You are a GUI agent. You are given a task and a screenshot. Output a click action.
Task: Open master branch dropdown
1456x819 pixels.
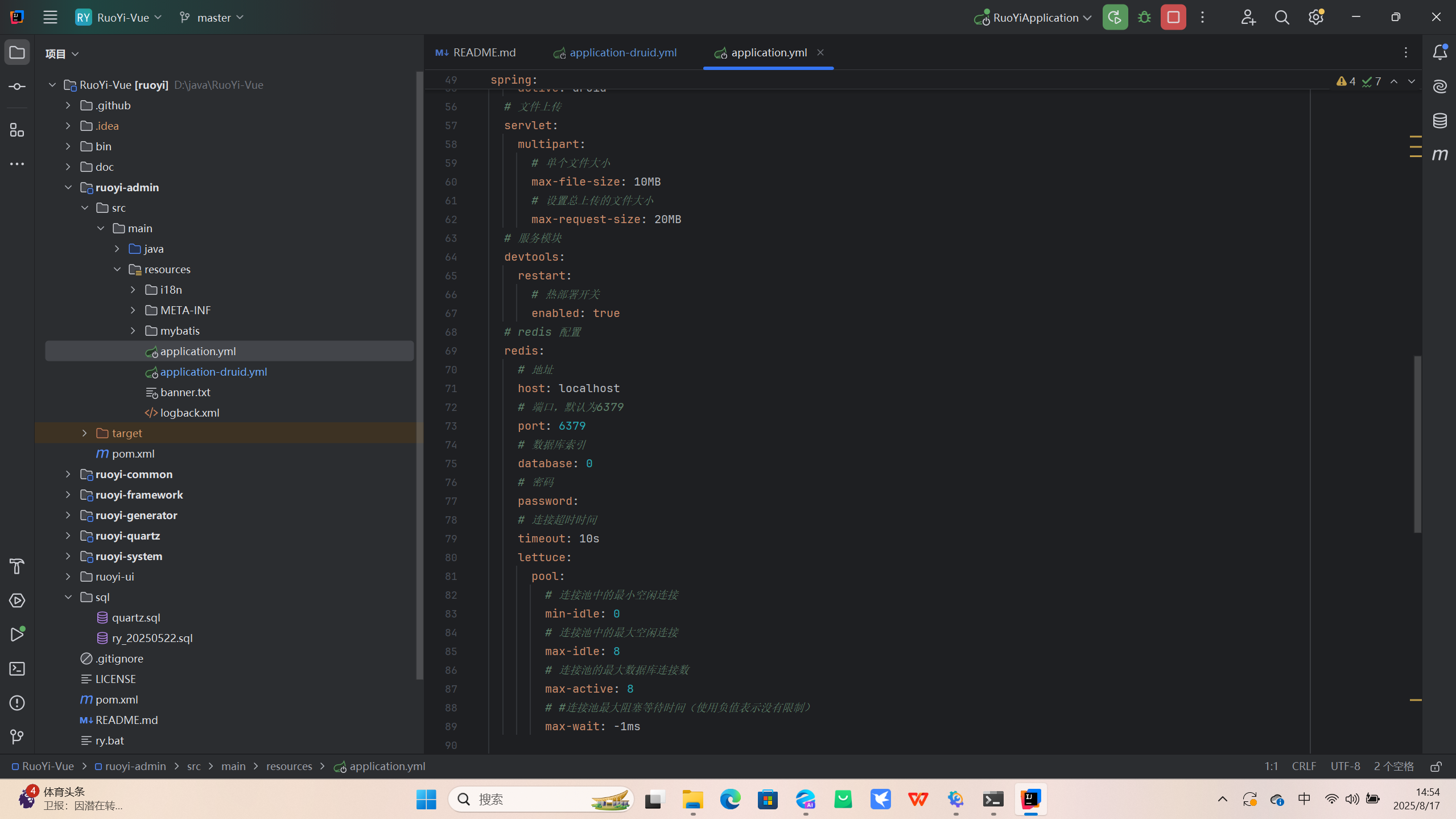click(211, 17)
